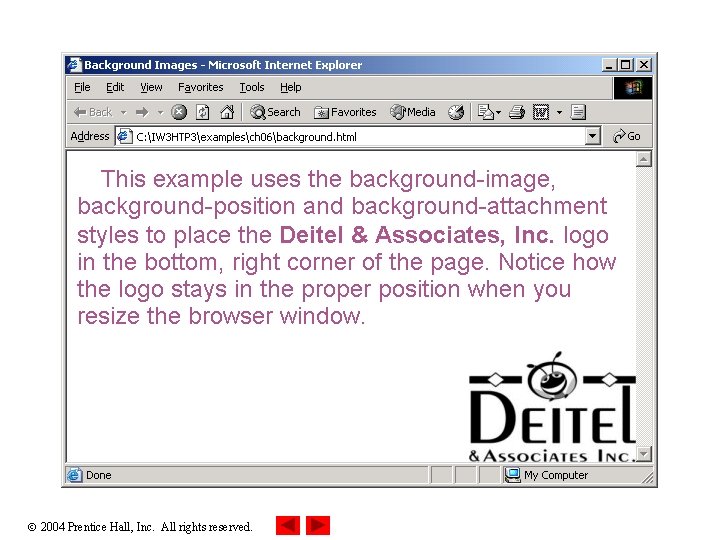This screenshot has width=720, height=540.
Task: Maximize the Internet Explorer window
Action: (625, 65)
